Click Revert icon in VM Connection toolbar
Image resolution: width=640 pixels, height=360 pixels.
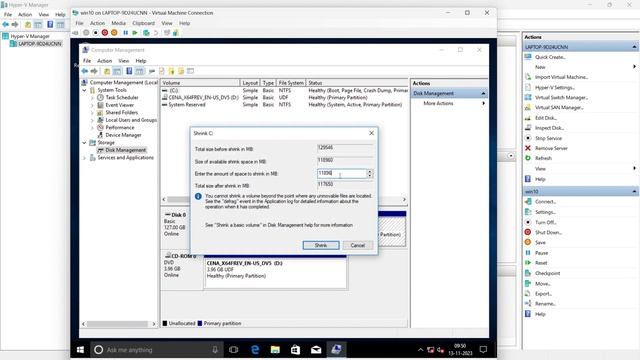(x=156, y=33)
